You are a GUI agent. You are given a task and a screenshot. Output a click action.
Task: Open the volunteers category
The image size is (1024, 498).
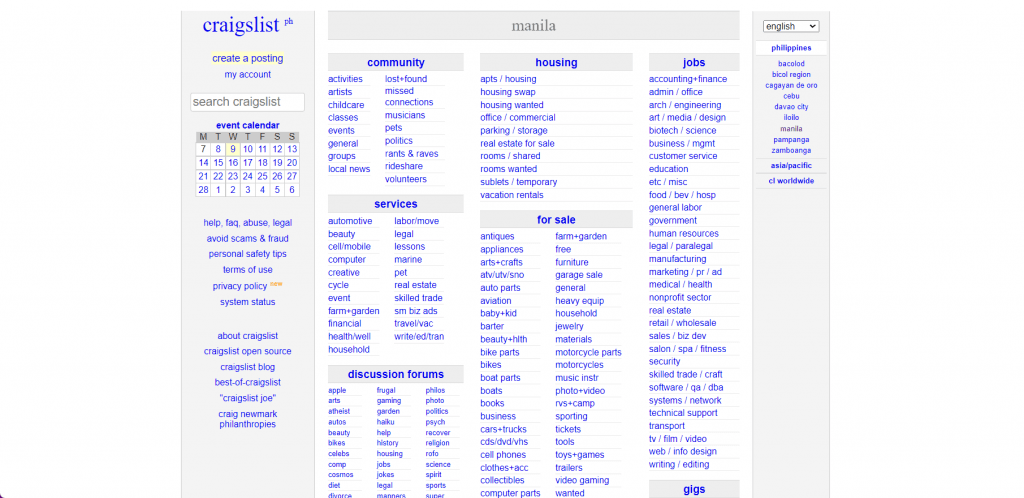[406, 179]
